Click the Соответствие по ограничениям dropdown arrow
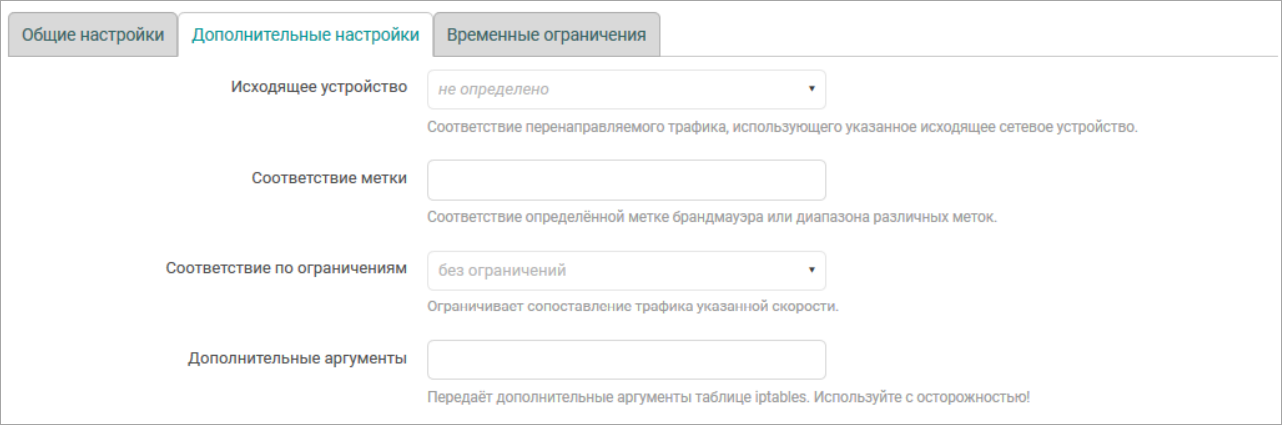Image resolution: width=1282 pixels, height=425 pixels. click(812, 270)
